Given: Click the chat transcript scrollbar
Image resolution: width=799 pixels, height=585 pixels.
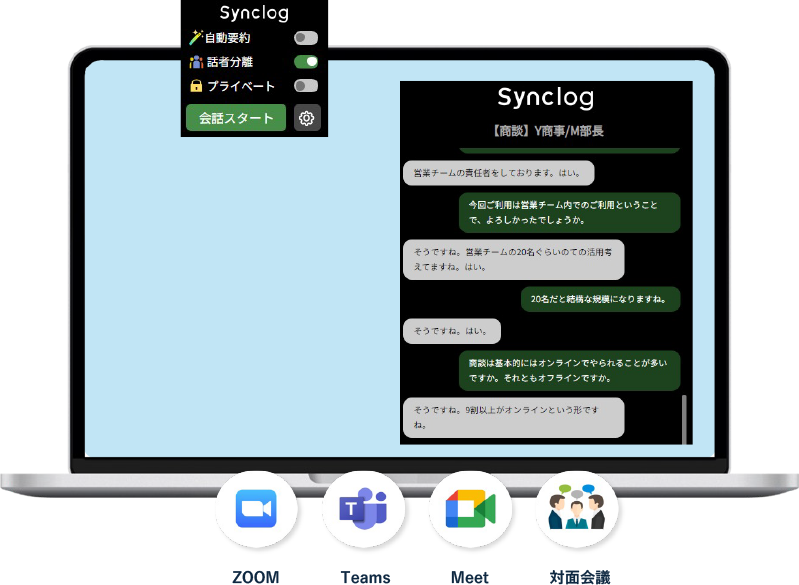Looking at the screenshot, I should 685,418.
